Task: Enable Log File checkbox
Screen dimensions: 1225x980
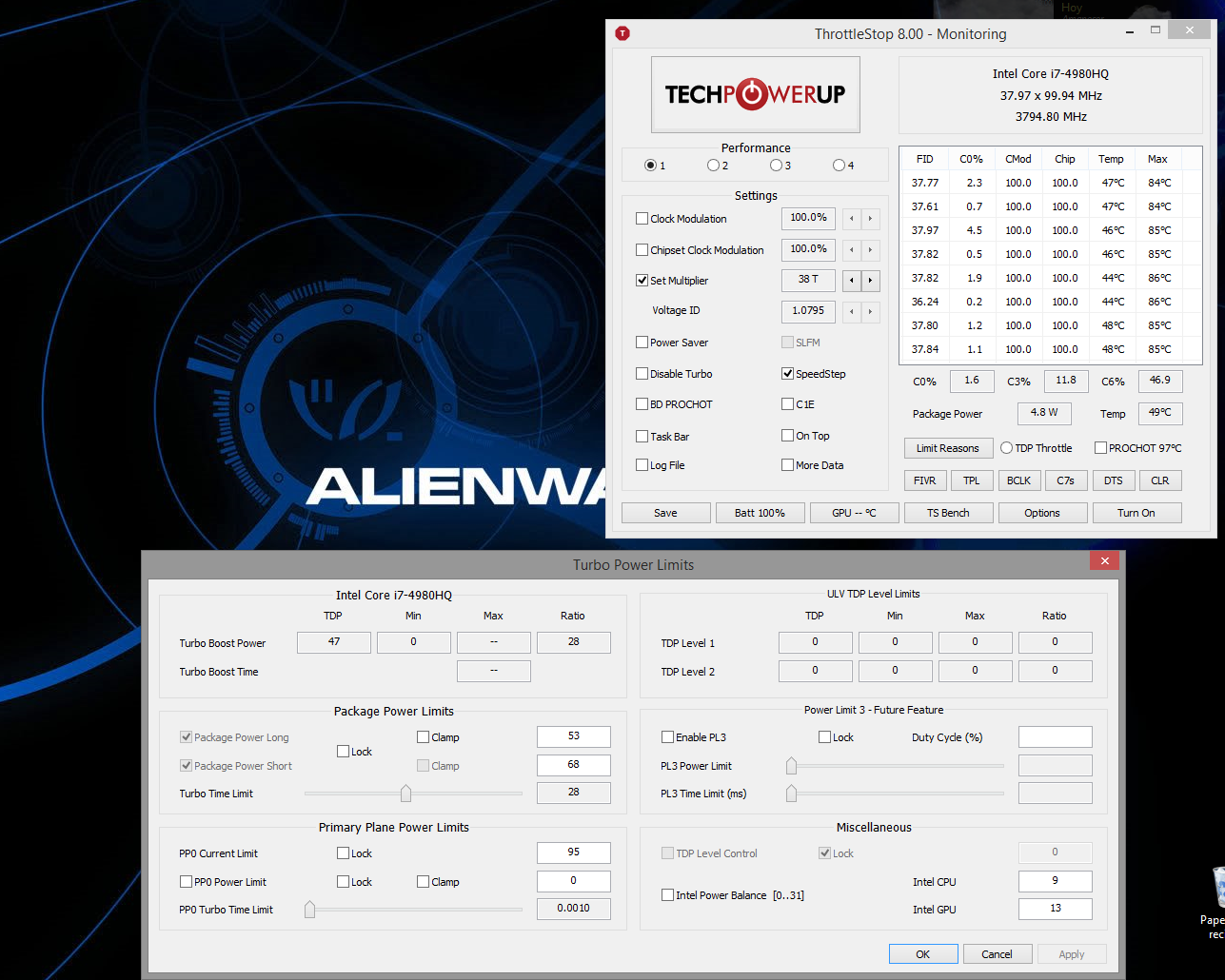Action: click(x=642, y=465)
